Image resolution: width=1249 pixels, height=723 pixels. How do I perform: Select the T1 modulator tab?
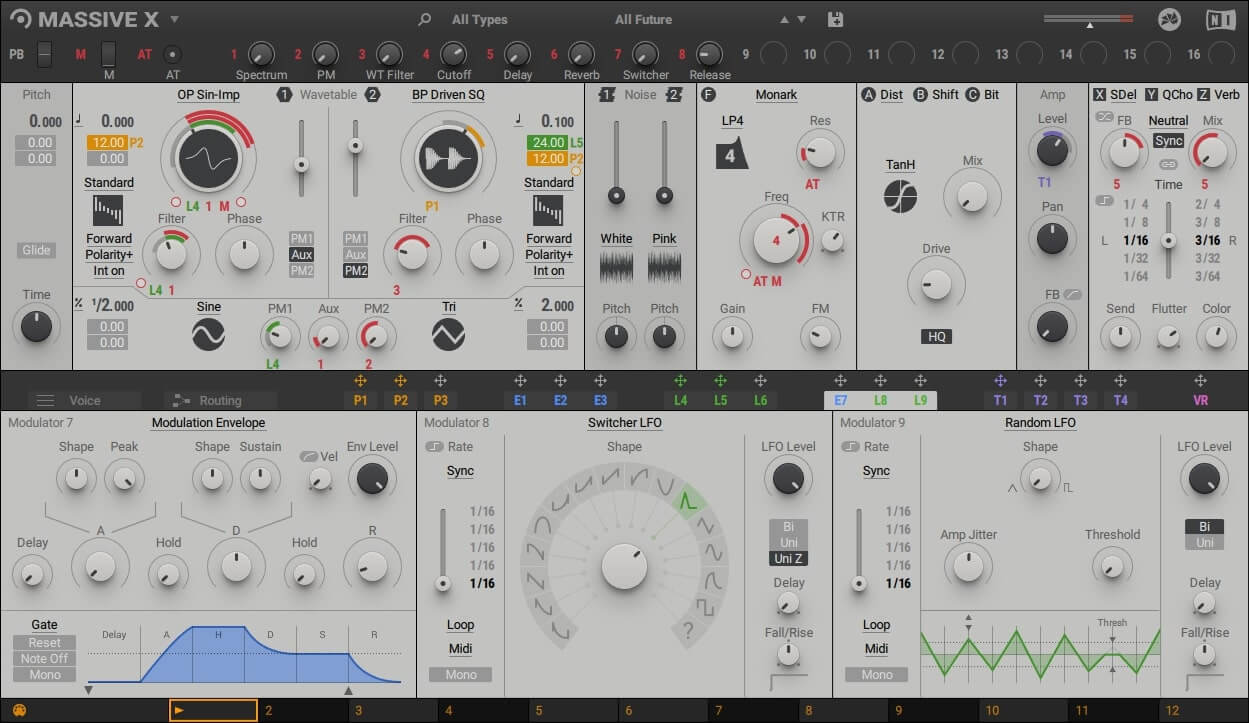point(1000,399)
